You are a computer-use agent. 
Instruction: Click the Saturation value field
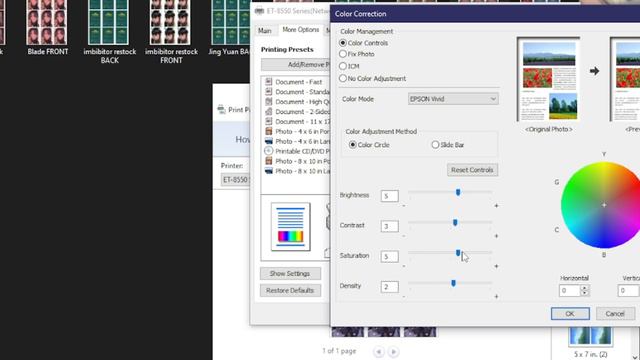click(x=389, y=256)
